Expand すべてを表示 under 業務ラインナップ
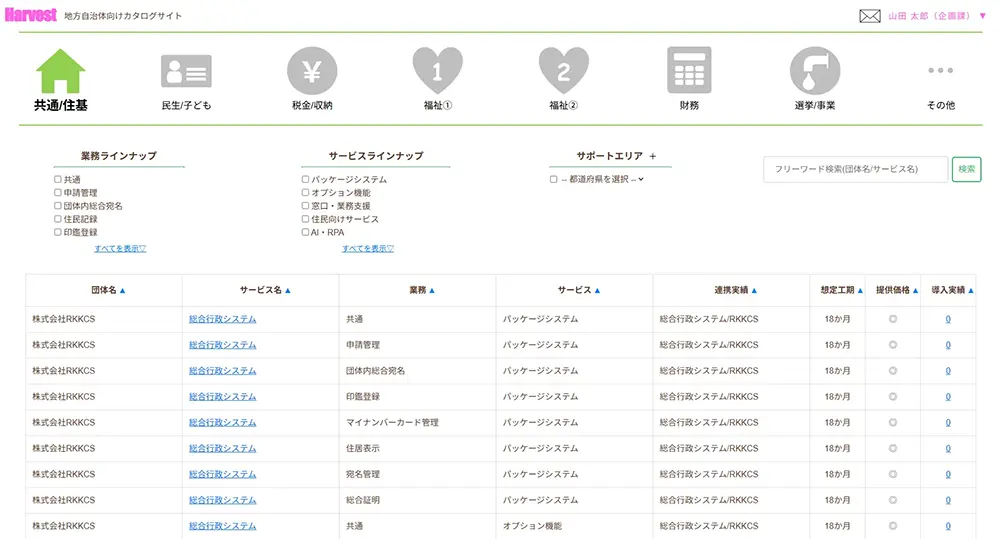Viewport: 1000px width, 539px height. point(120,249)
